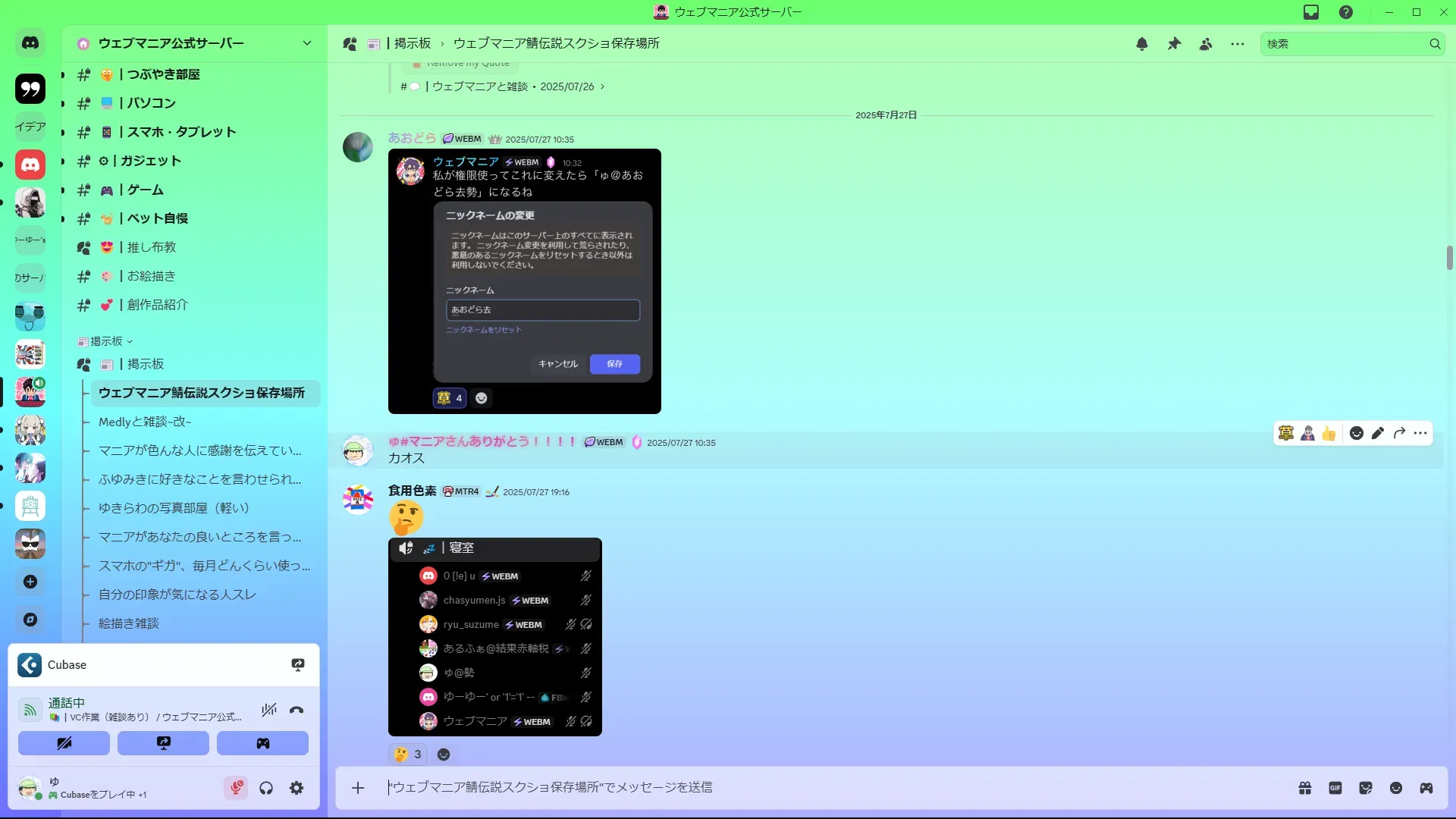Open user settings gear
This screenshot has height=819, width=1456.
coord(297,788)
